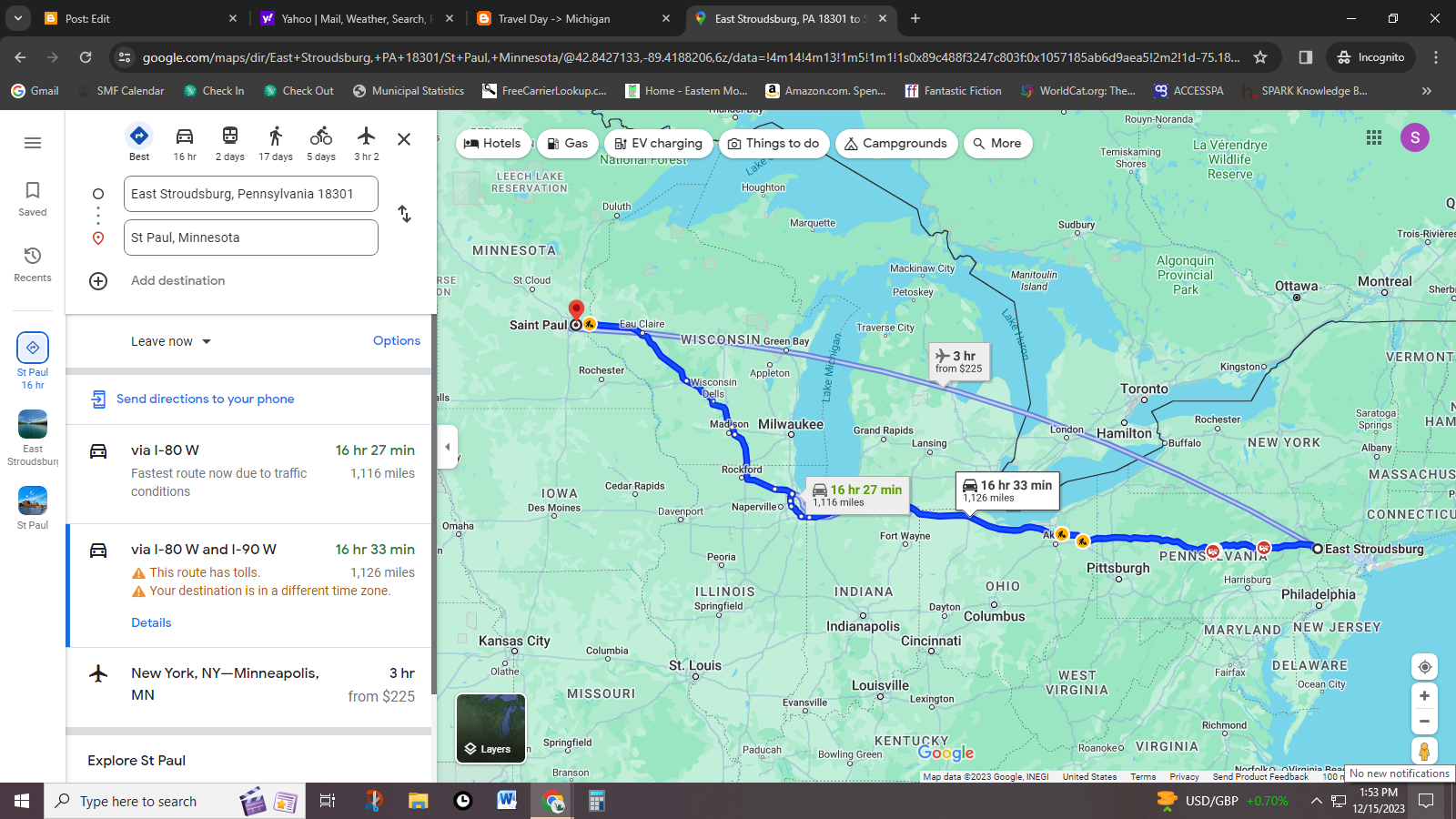Open Calculator from the taskbar
Viewport: 1456px width, 819px height.
[596, 801]
